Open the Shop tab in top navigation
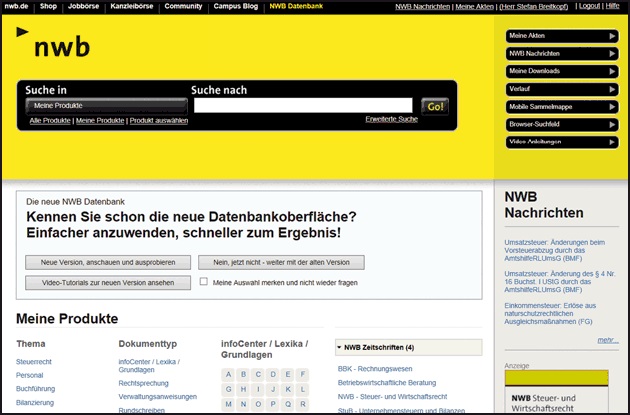630x415 pixels. point(48,6)
